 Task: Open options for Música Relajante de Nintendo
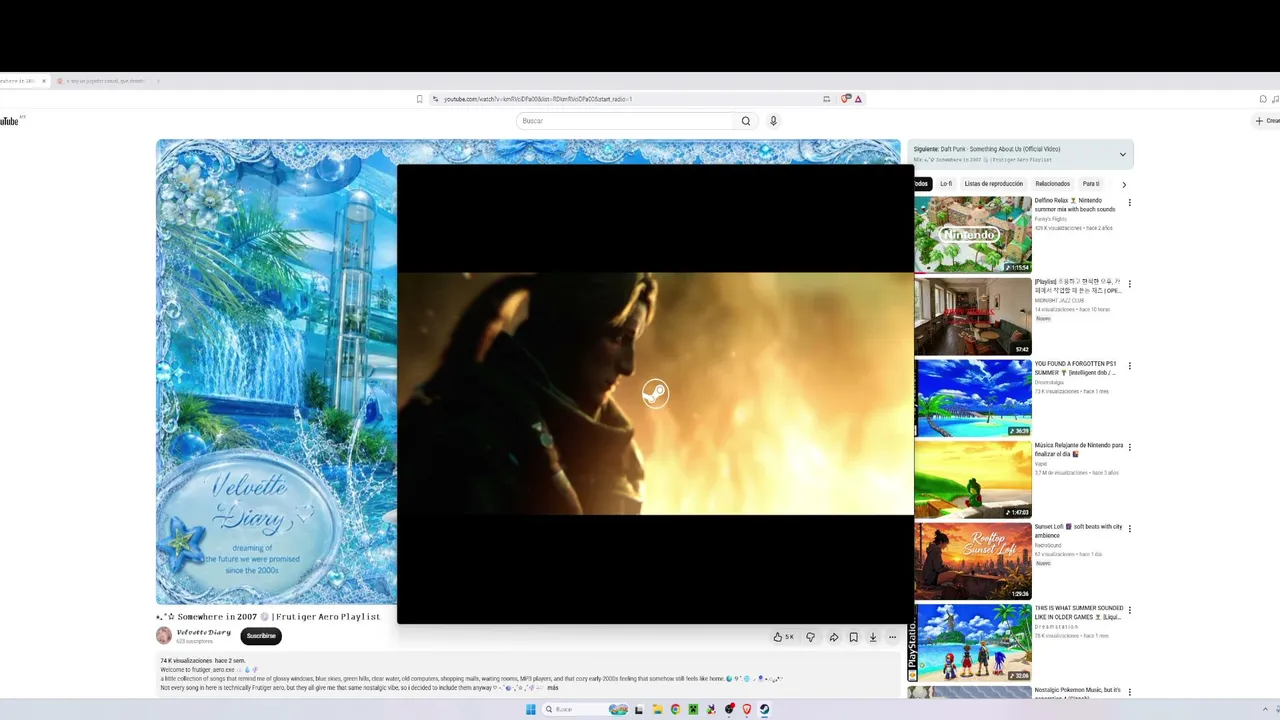click(1130, 448)
